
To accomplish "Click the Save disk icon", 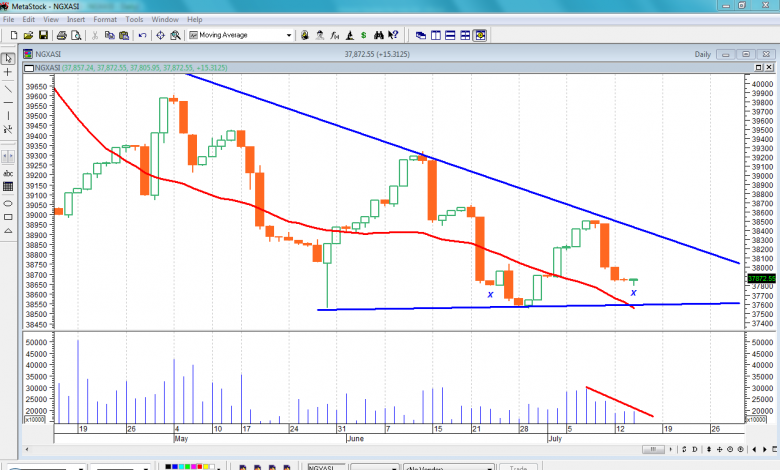I will [43, 35].
